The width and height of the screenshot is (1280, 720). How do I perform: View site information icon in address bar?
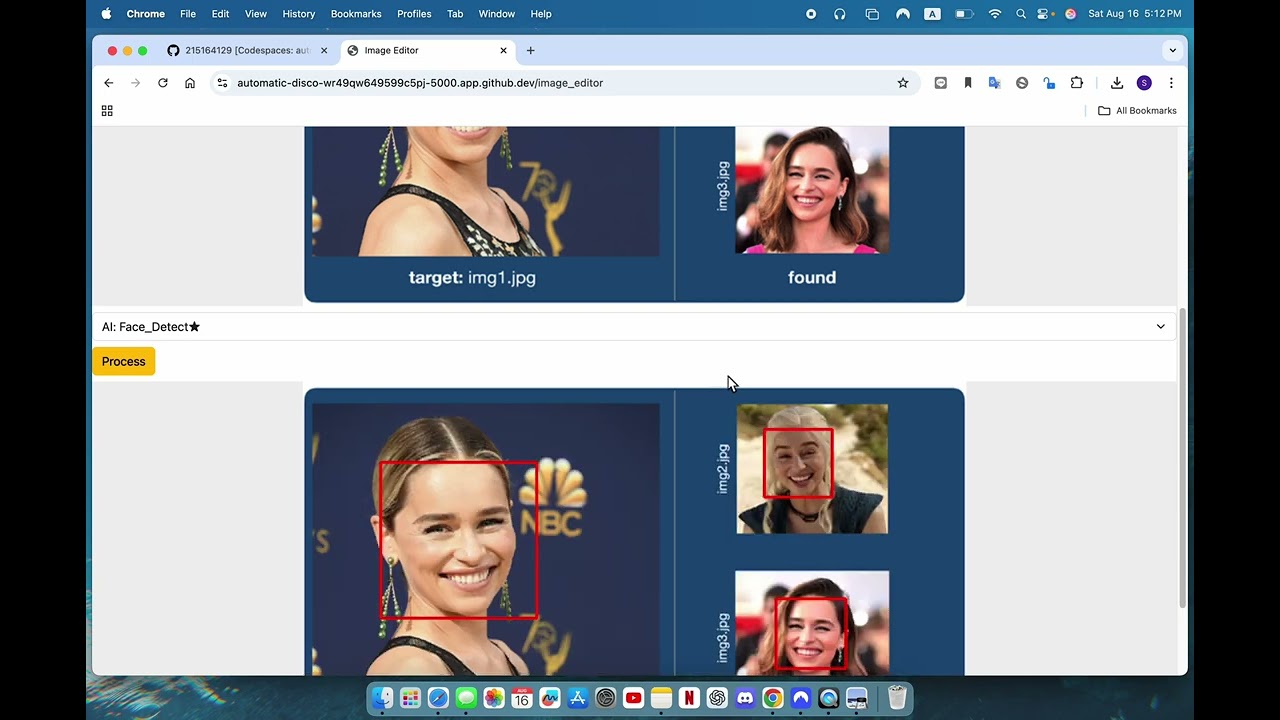pos(222,83)
